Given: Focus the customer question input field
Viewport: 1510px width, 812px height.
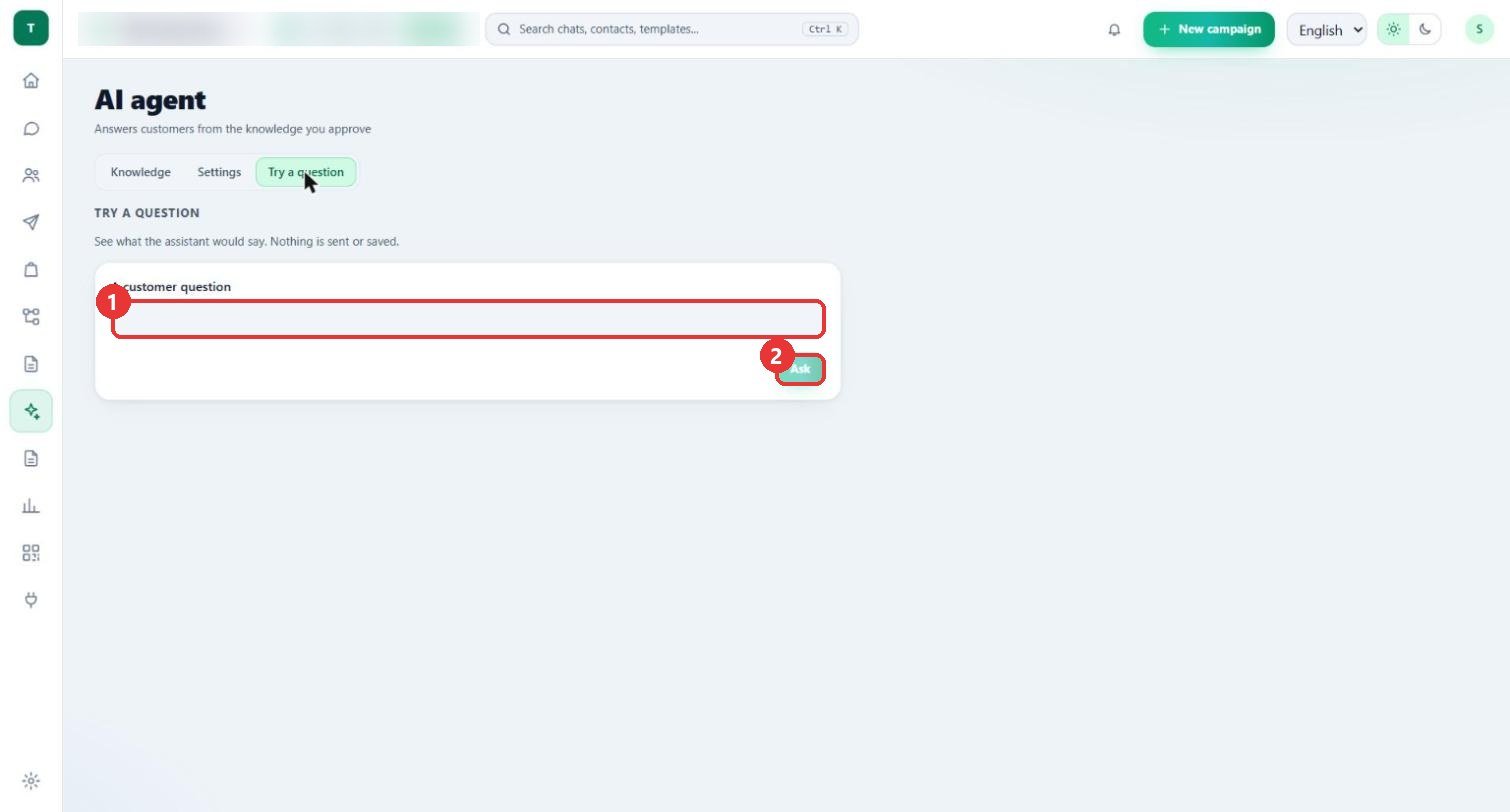Looking at the screenshot, I should 468,319.
